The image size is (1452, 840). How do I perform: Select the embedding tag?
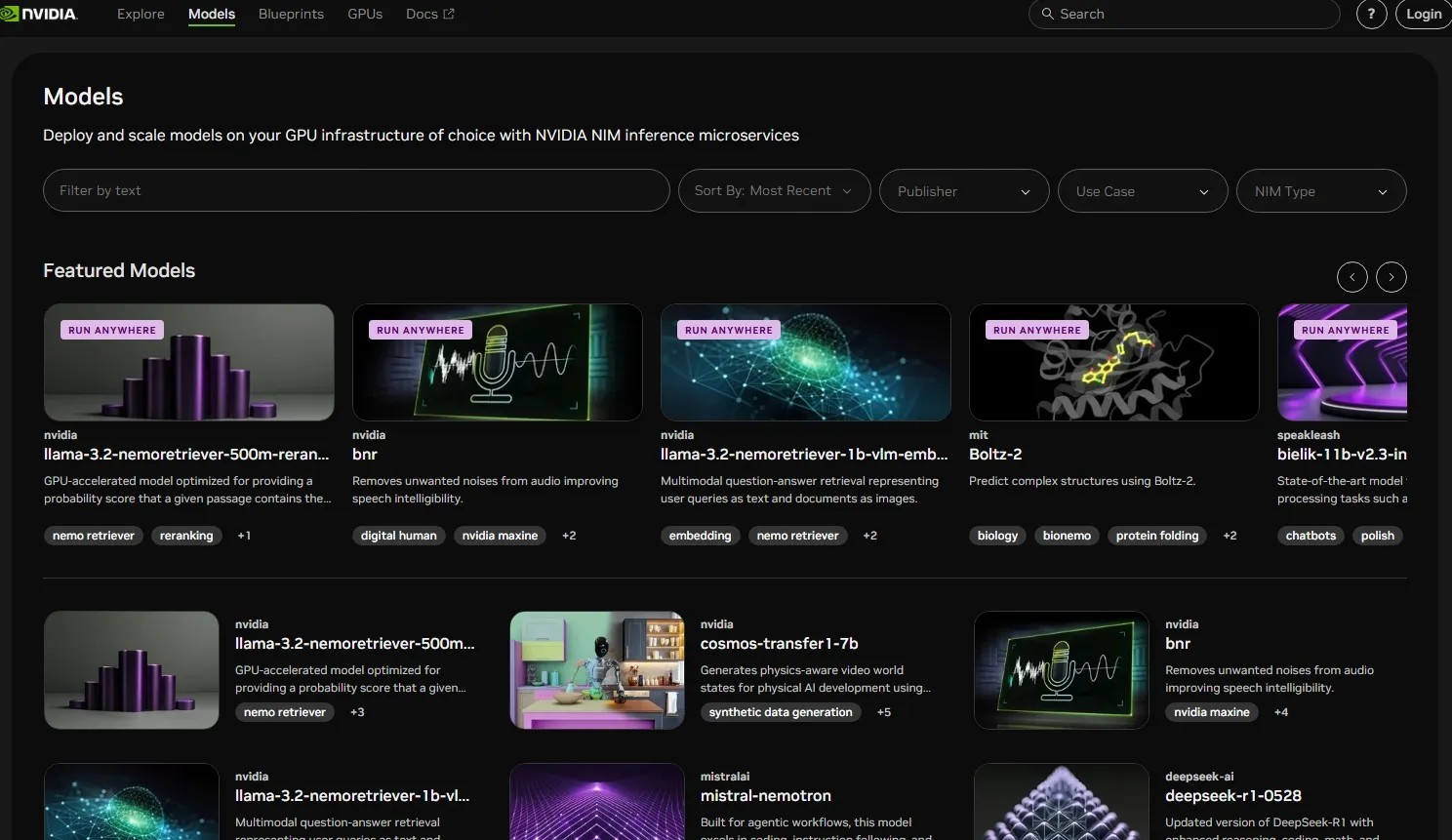tap(700, 536)
